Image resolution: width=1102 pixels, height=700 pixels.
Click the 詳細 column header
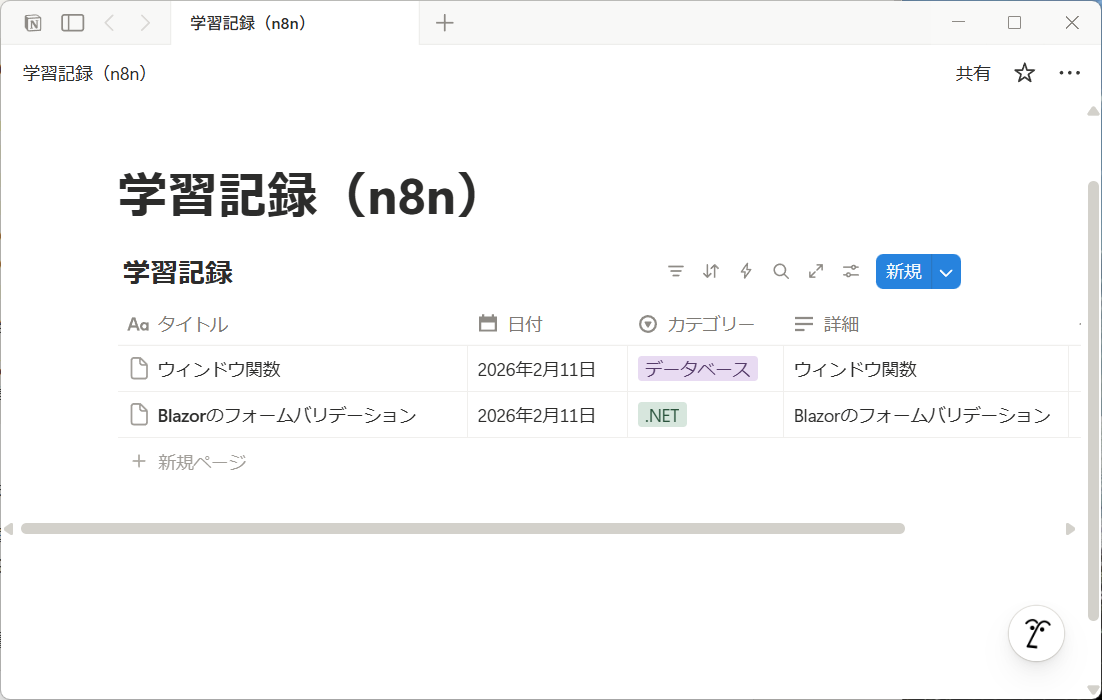click(x=926, y=324)
